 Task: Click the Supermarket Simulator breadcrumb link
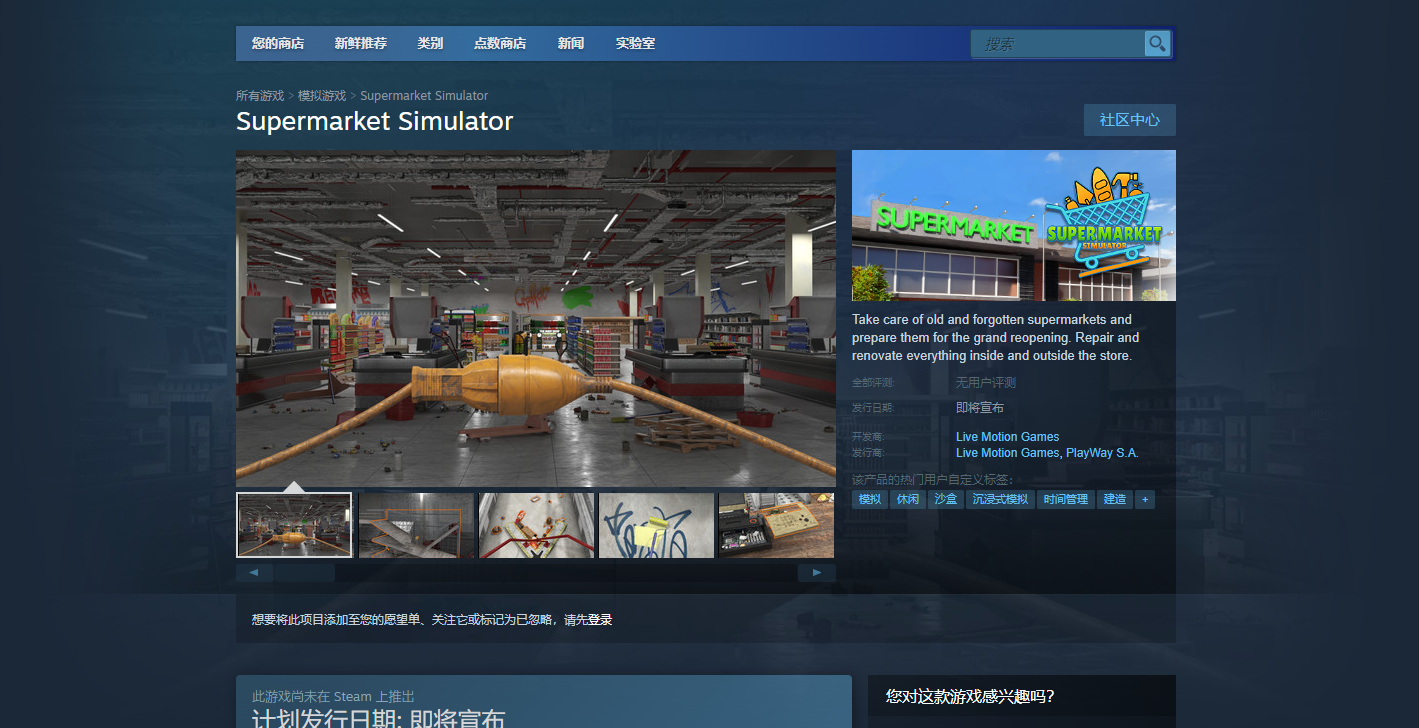click(424, 96)
